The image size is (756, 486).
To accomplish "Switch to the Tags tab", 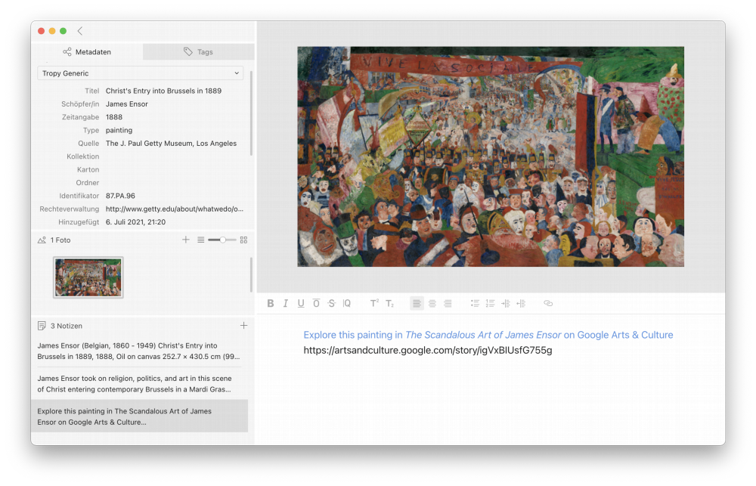I will (198, 52).
